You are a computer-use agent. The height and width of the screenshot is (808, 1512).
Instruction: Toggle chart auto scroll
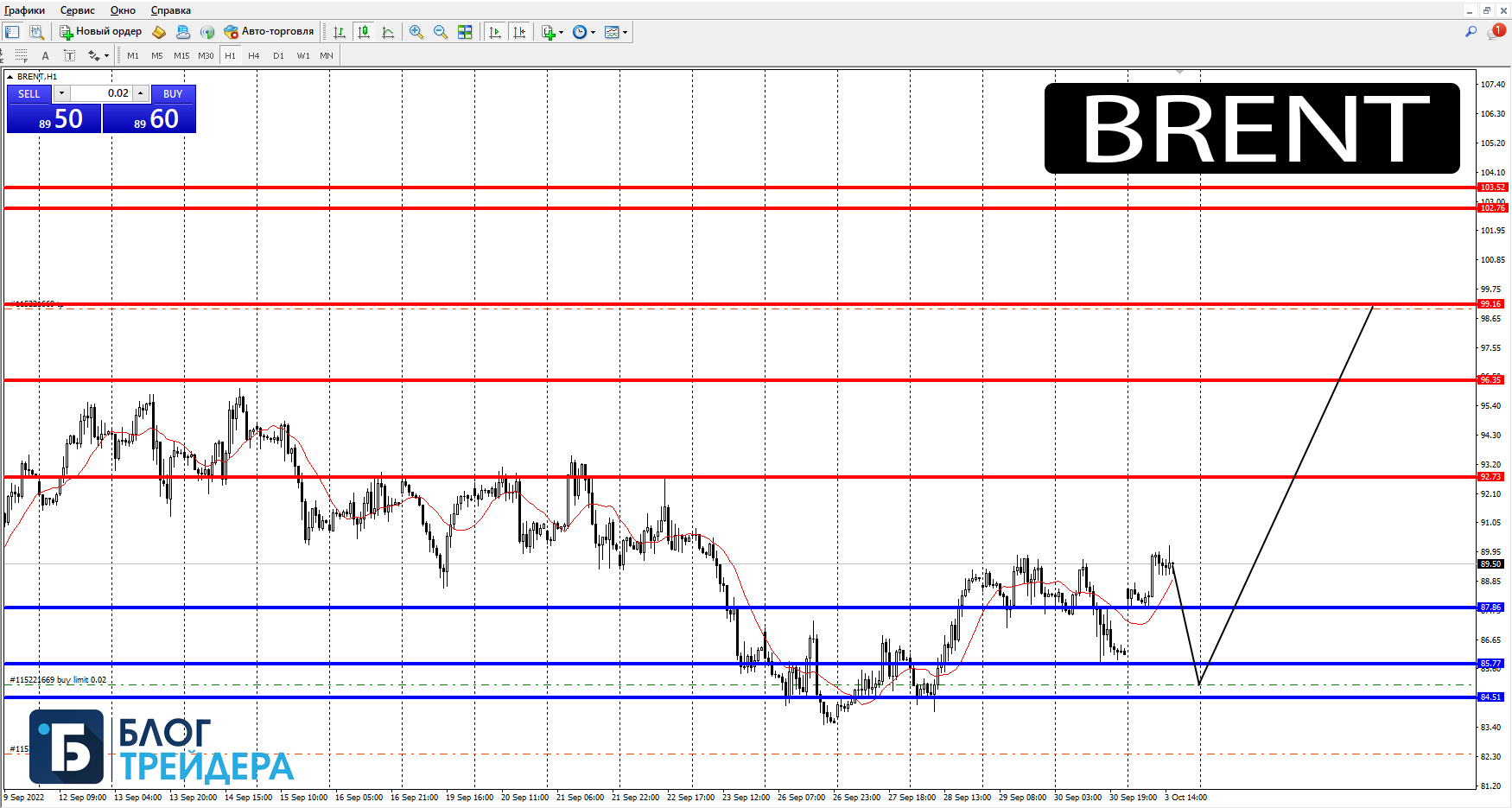click(x=495, y=32)
